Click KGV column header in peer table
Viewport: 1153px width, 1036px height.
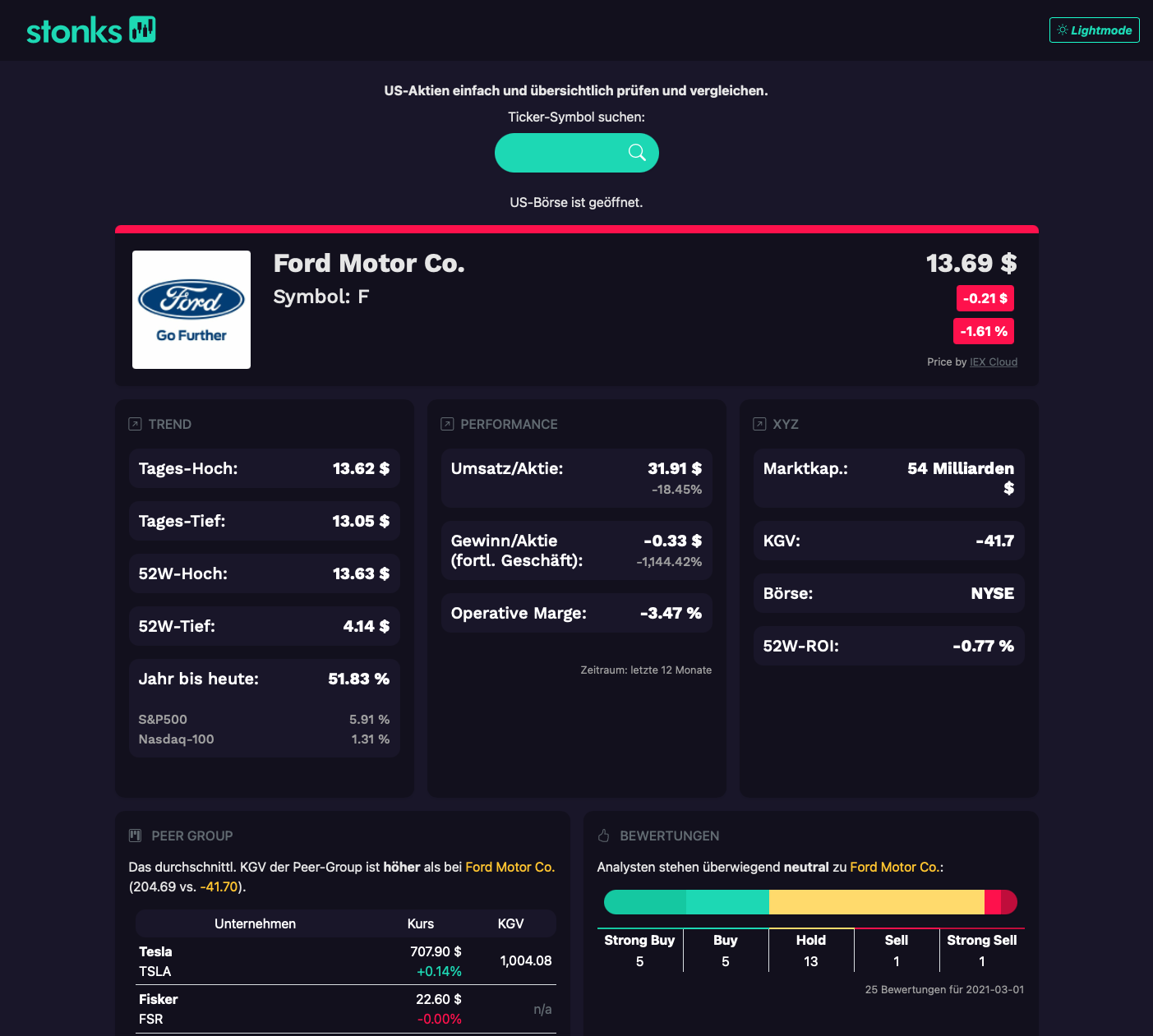point(510,923)
